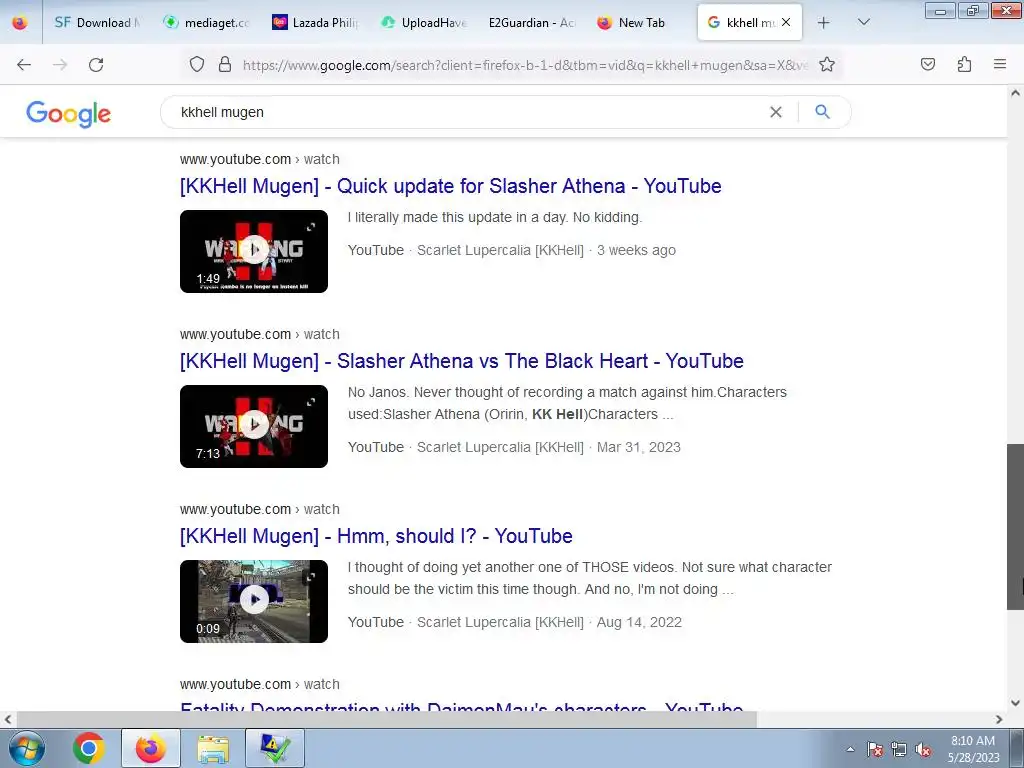Viewport: 1024px width, 768px height.
Task: Open Save to Pocket icon
Action: pyautogui.click(x=928, y=64)
